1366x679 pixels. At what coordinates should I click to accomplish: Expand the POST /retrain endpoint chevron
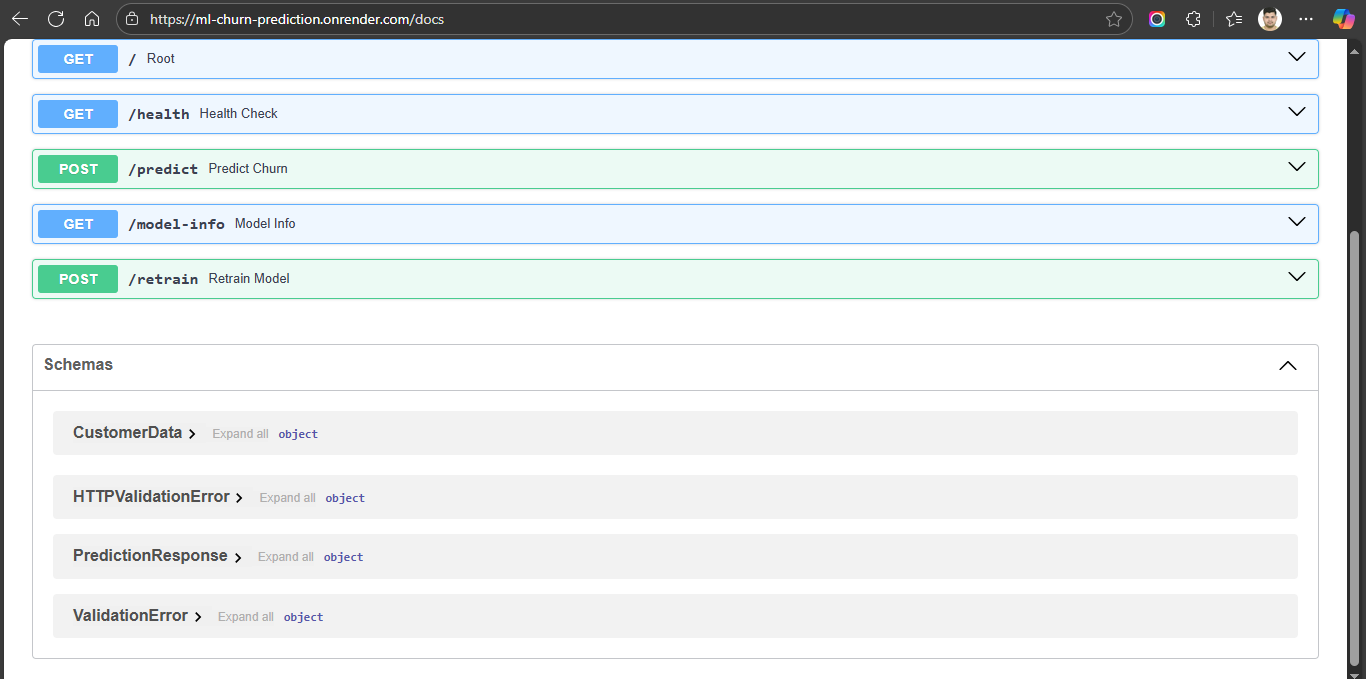tap(1297, 277)
